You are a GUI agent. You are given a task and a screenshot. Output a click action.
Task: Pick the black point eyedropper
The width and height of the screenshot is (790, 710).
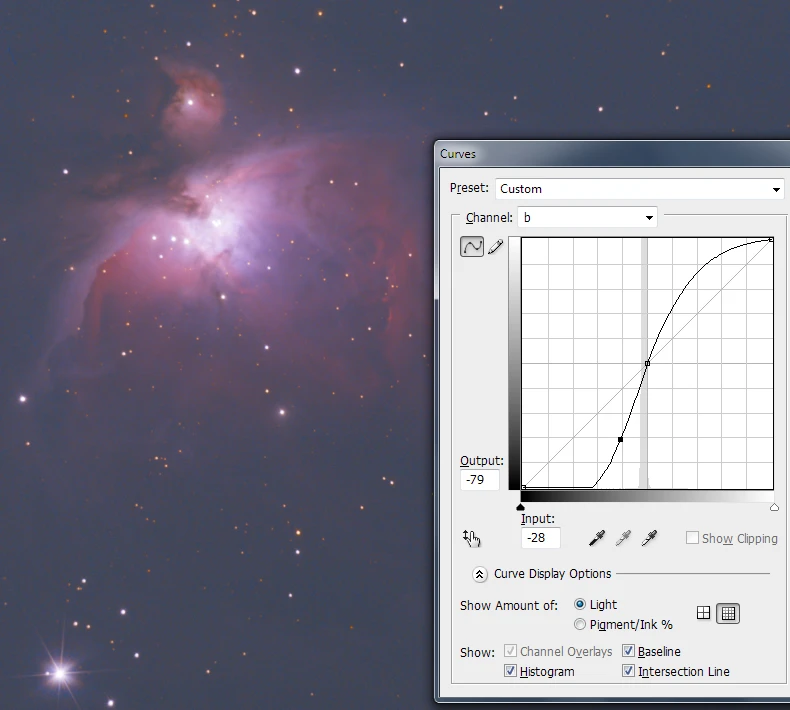597,538
